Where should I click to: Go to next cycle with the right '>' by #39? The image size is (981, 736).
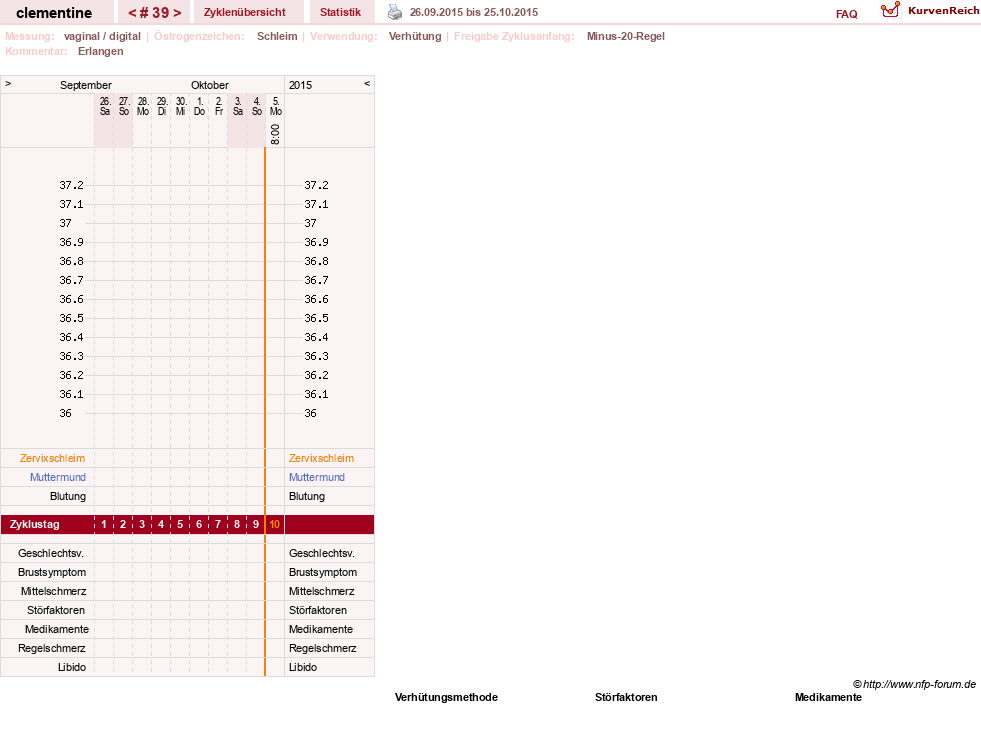[x=177, y=13]
